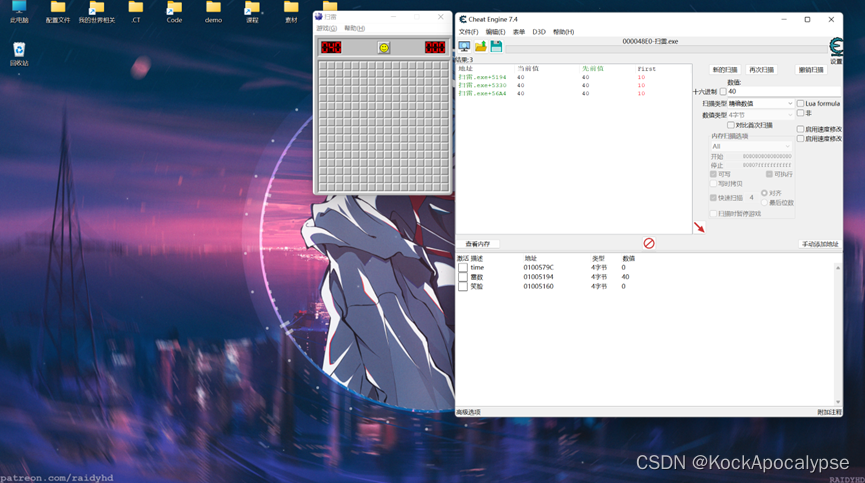Open the 编辑(E) menu in Cheat Engine
This screenshot has height=483, width=865.
click(495, 32)
